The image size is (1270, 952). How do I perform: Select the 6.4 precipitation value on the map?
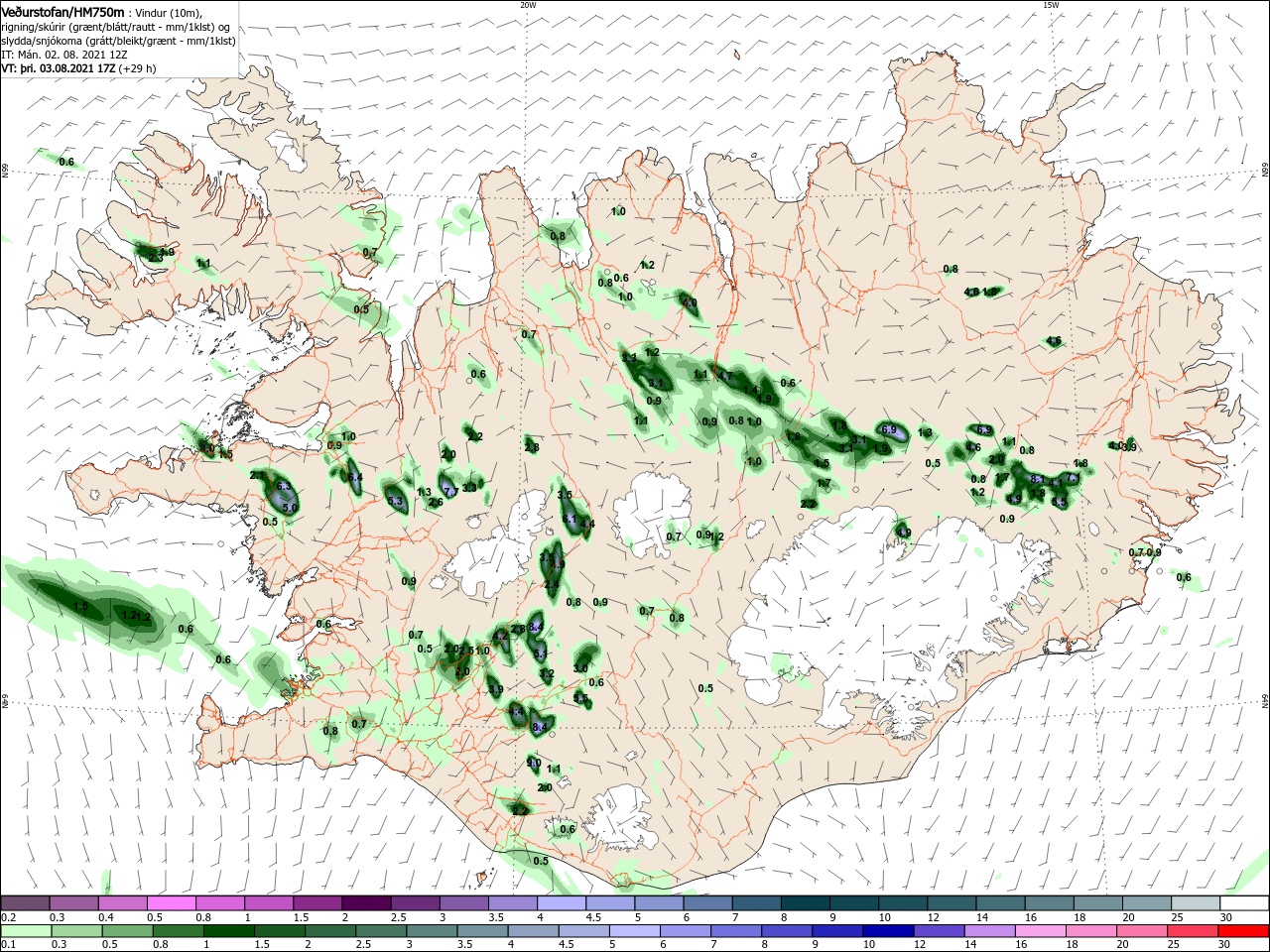355,478
